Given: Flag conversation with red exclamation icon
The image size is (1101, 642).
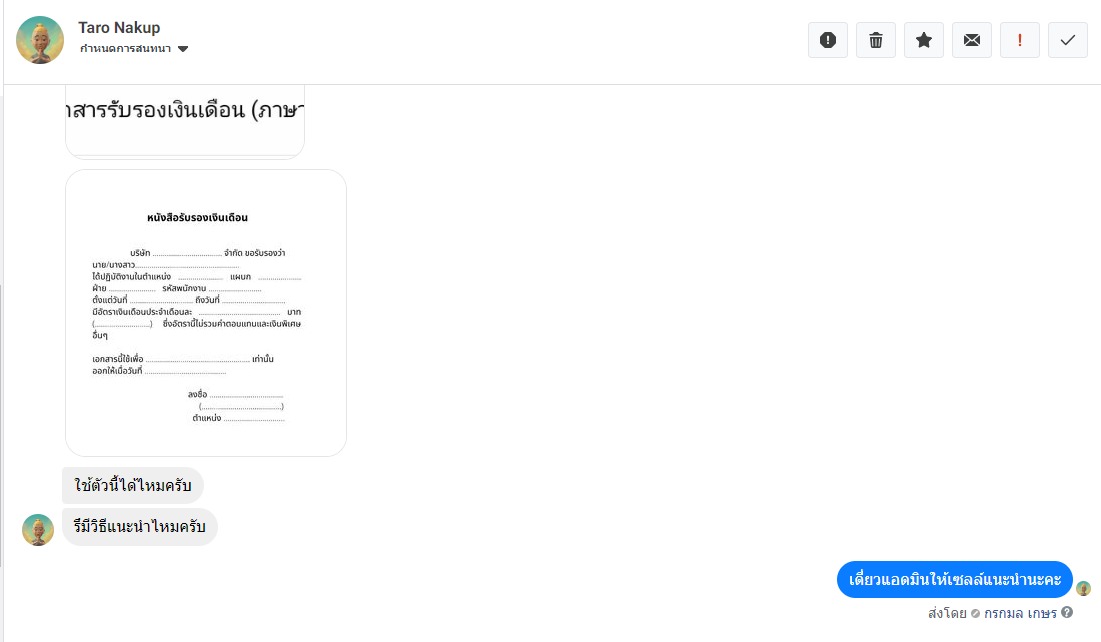Looking at the screenshot, I should click(1019, 40).
